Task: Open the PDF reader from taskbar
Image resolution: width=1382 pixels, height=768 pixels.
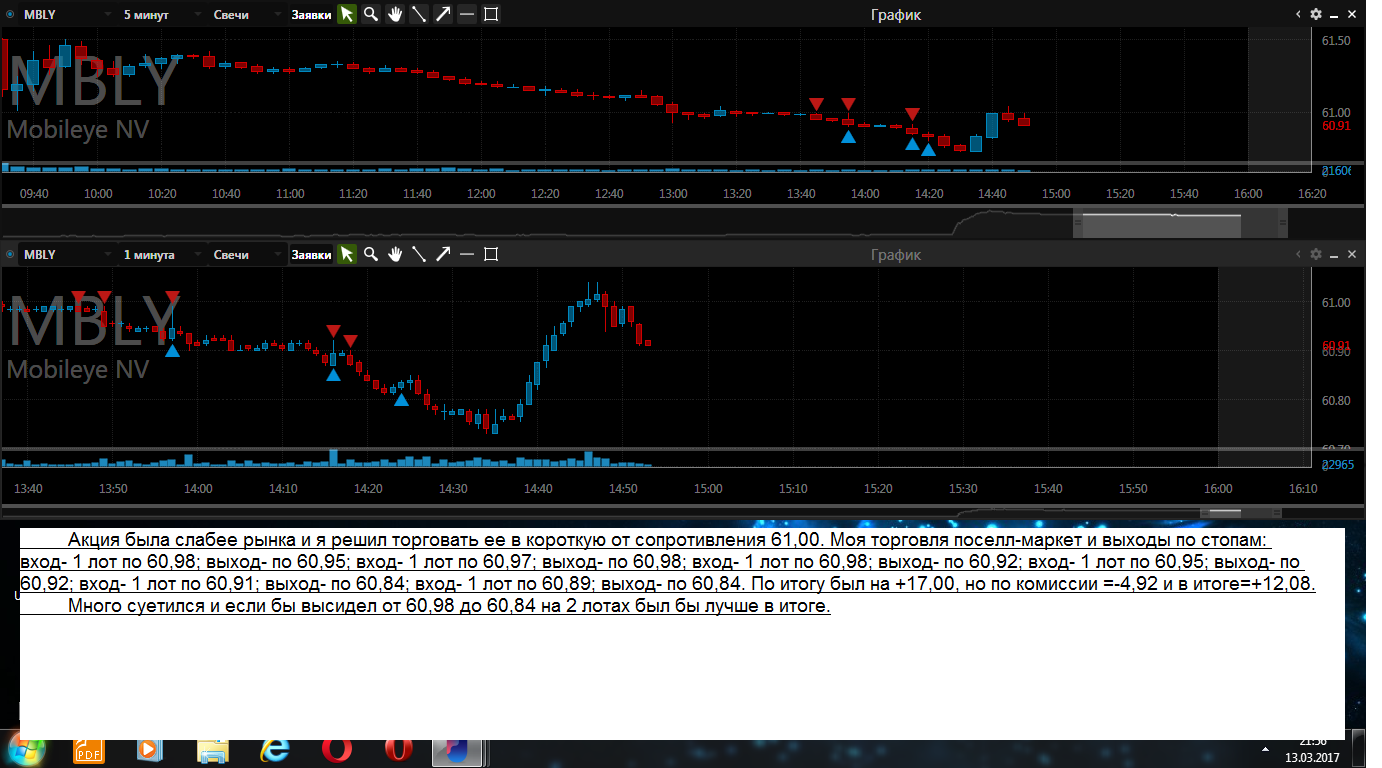Action: 89,750
